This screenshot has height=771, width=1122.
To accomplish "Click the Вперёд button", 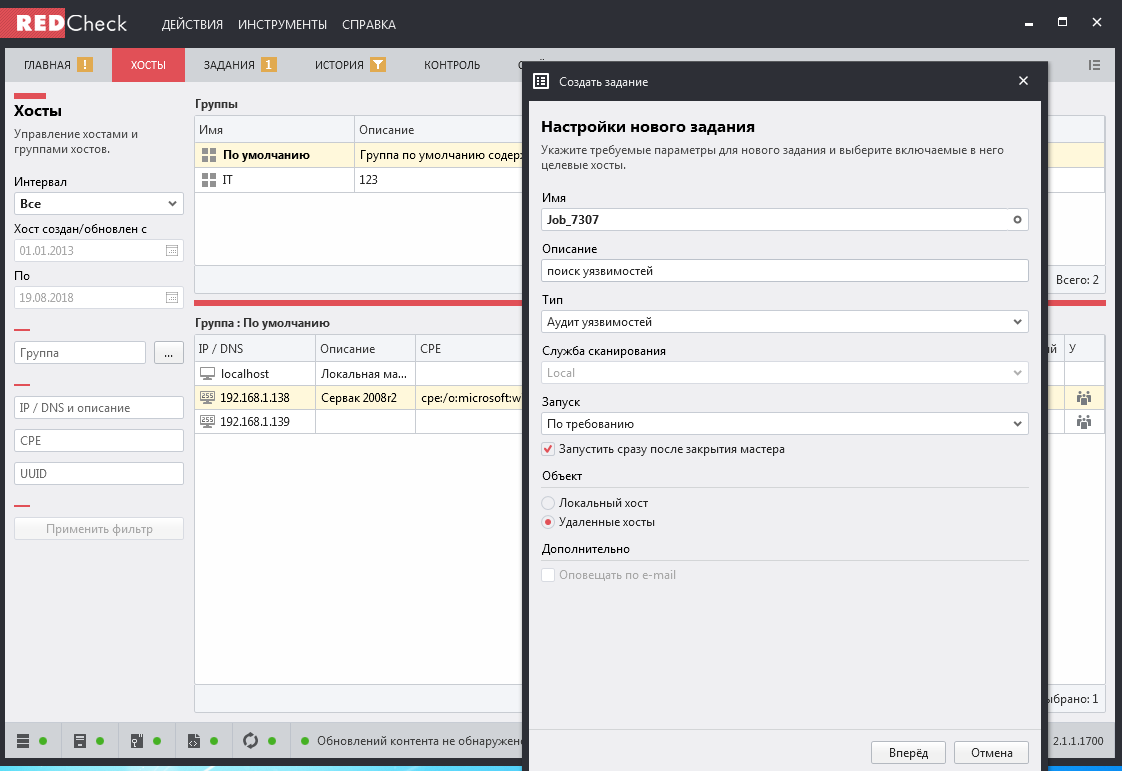I will 908,752.
